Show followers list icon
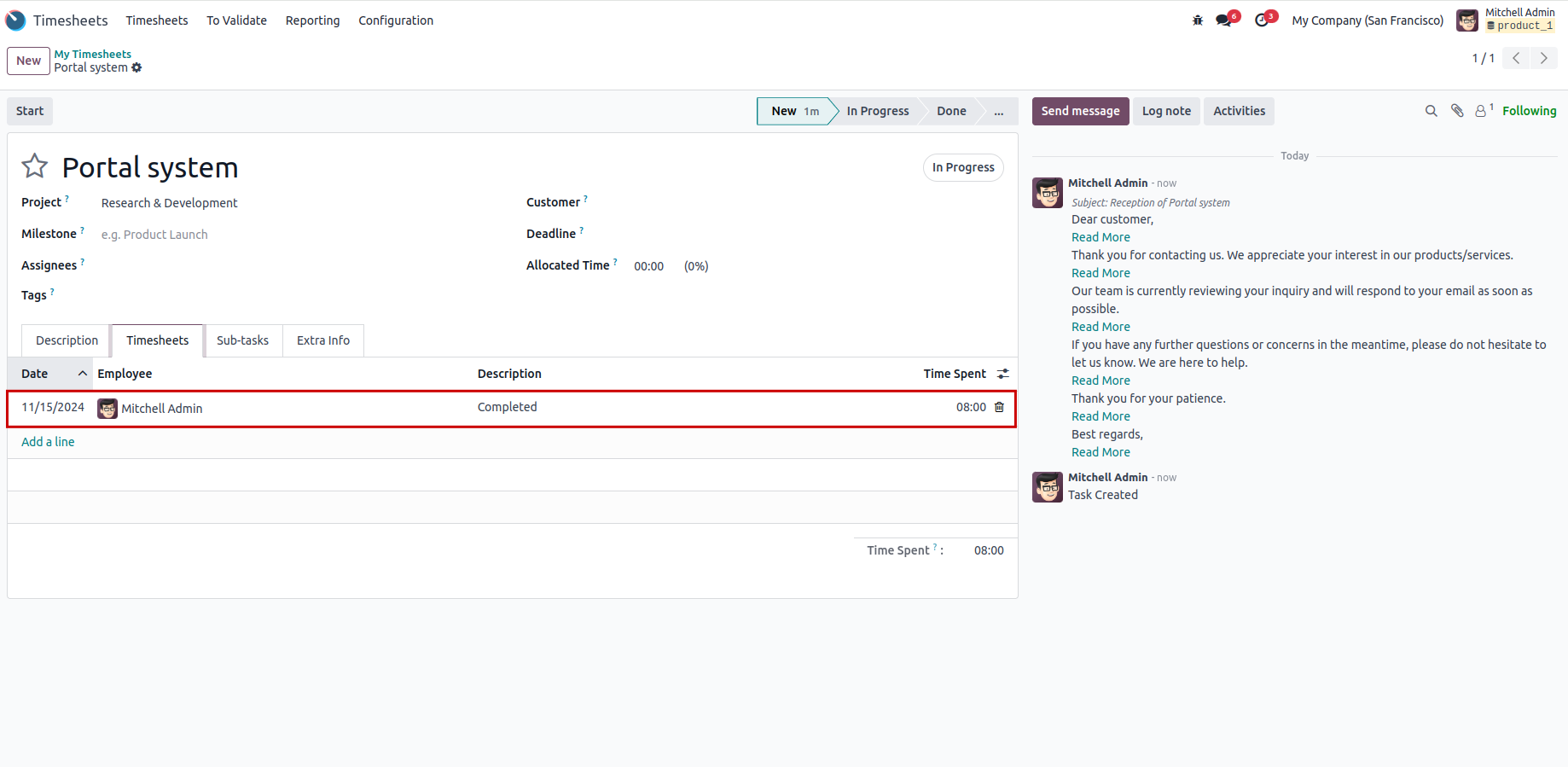 [x=1483, y=111]
